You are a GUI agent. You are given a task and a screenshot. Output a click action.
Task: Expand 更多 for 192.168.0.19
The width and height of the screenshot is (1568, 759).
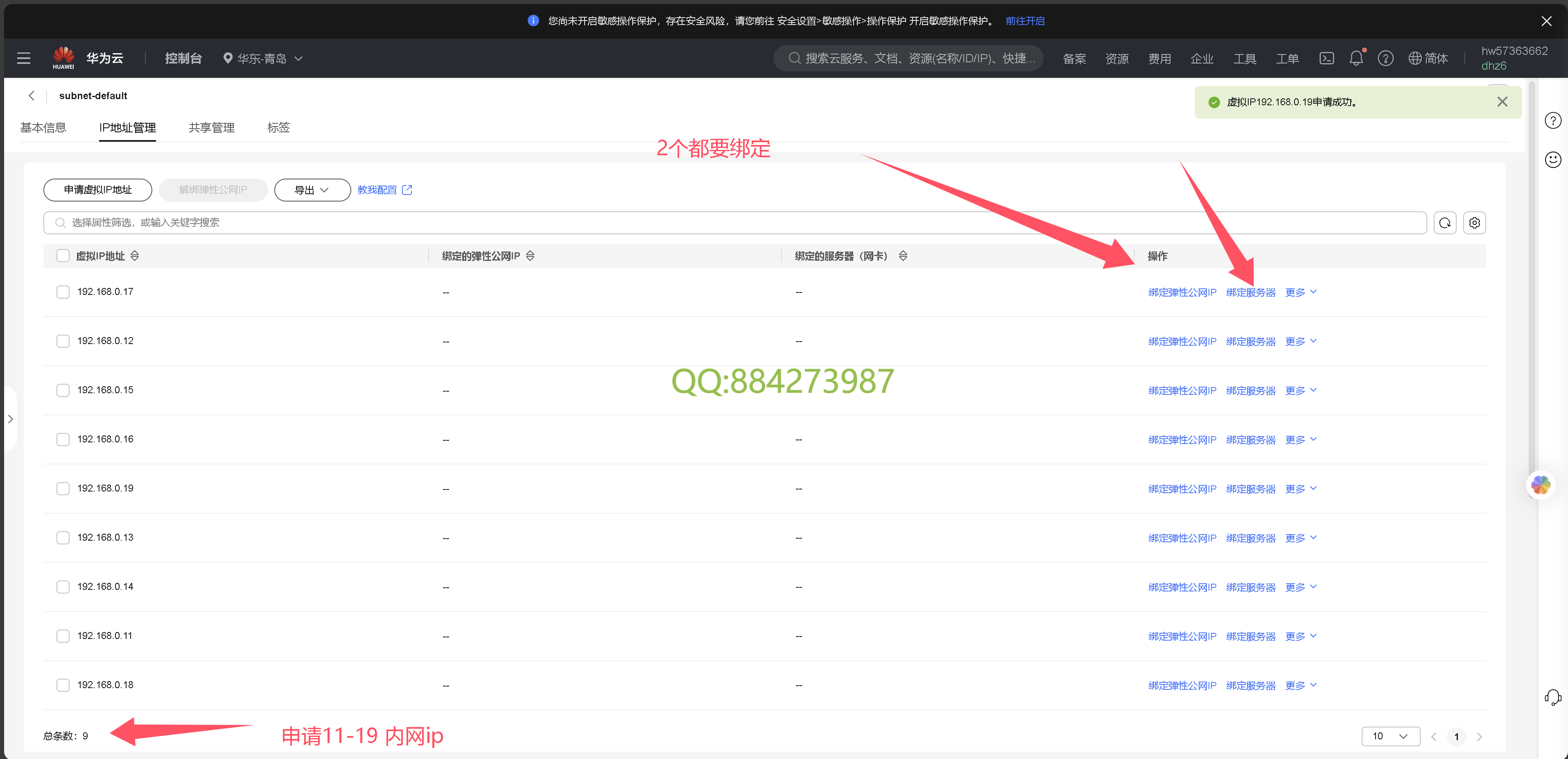click(1301, 489)
